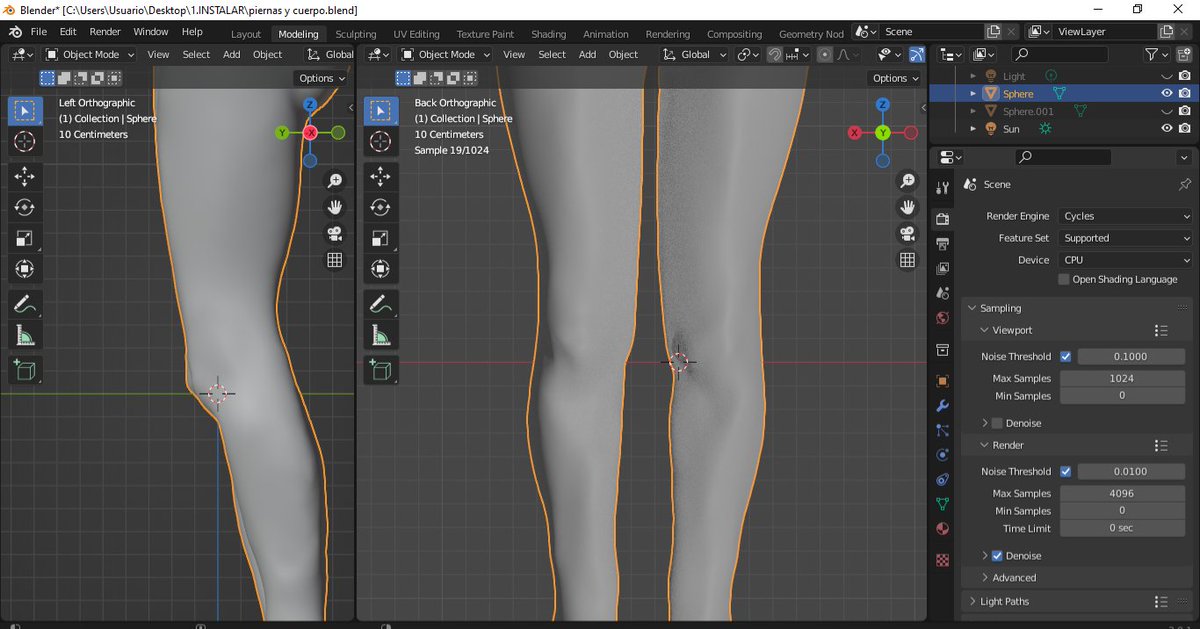This screenshot has width=1200, height=629.
Task: Click the Measure tool in the Back Orthographic viewport
Action: point(380,335)
